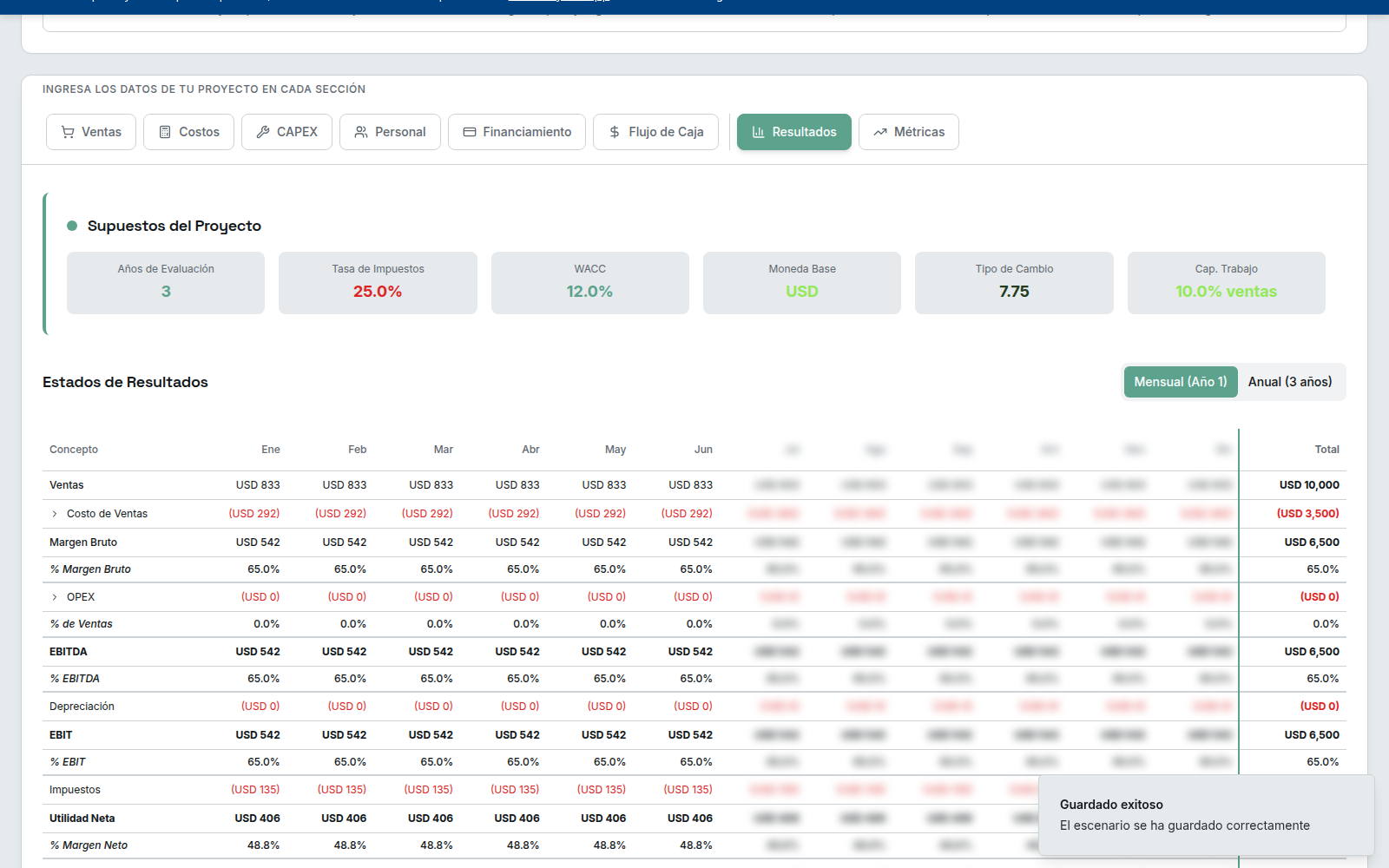1389x868 pixels.
Task: Click the Tipo de Cambio 7.75 card
Action: [1014, 283]
